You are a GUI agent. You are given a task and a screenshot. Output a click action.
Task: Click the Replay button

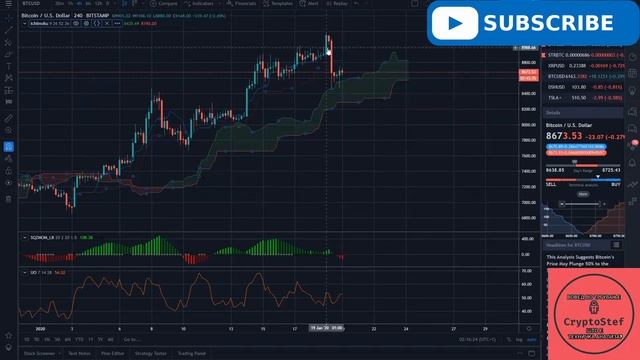pyautogui.click(x=337, y=3)
